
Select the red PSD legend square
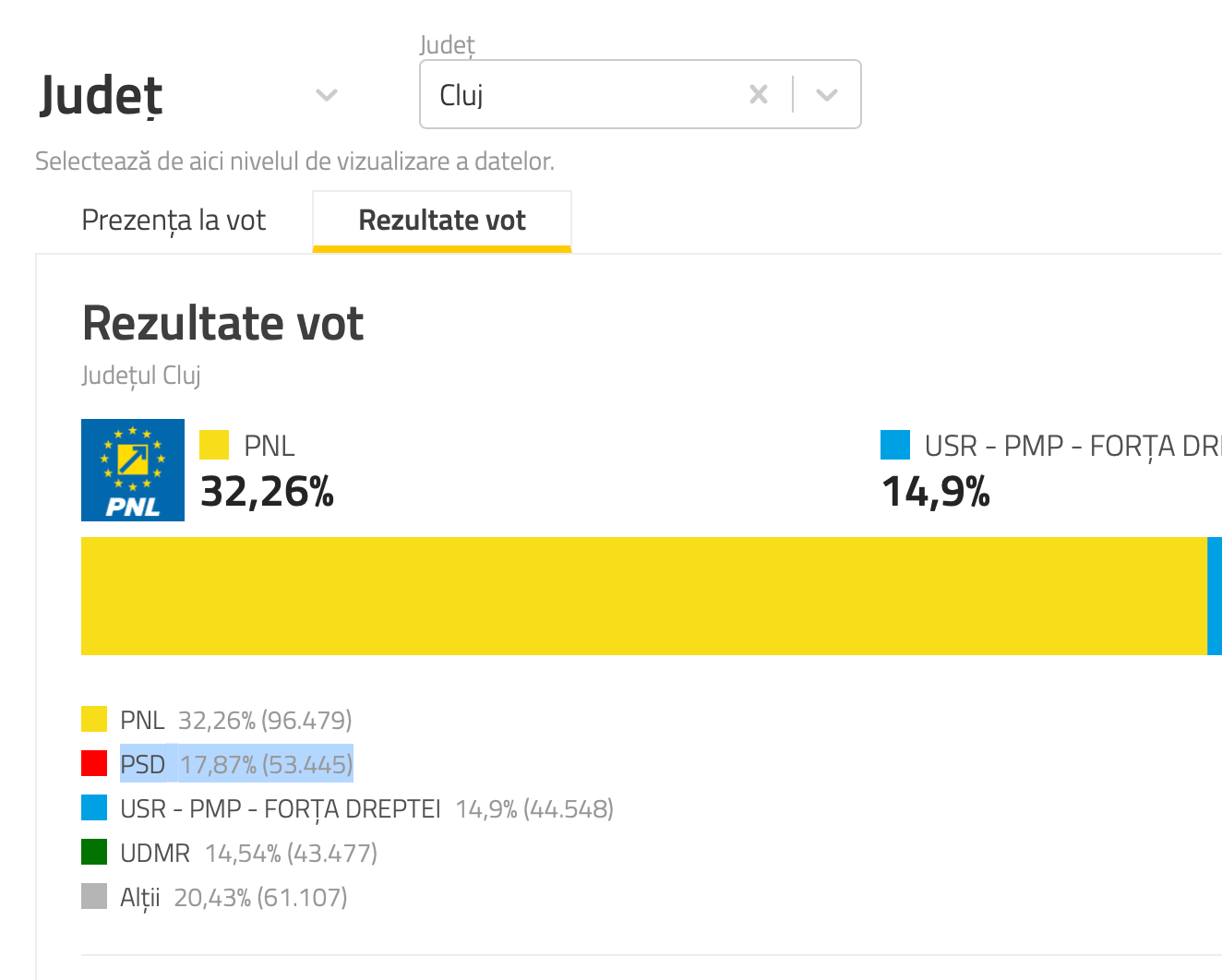pyautogui.click(x=93, y=762)
